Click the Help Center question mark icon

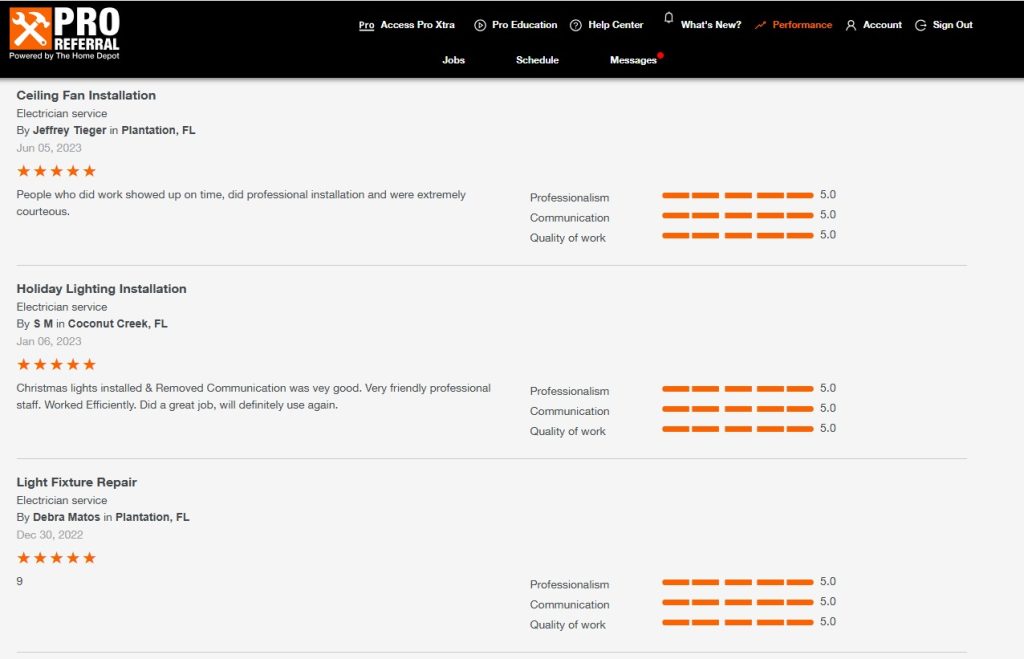point(576,25)
